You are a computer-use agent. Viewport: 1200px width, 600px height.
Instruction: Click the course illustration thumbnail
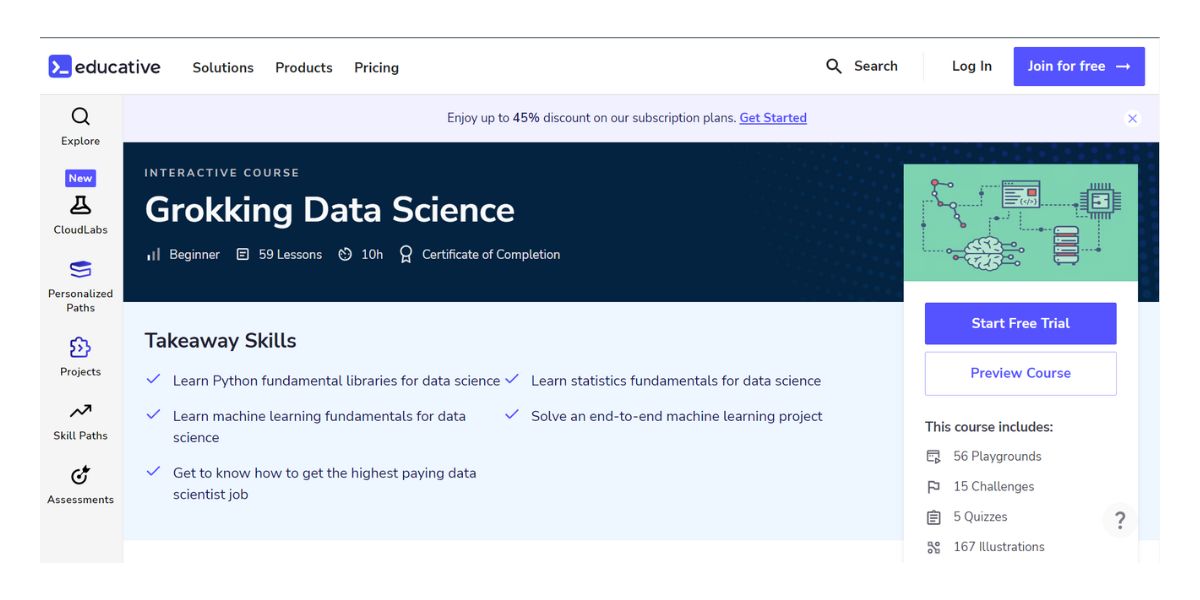coord(1021,223)
